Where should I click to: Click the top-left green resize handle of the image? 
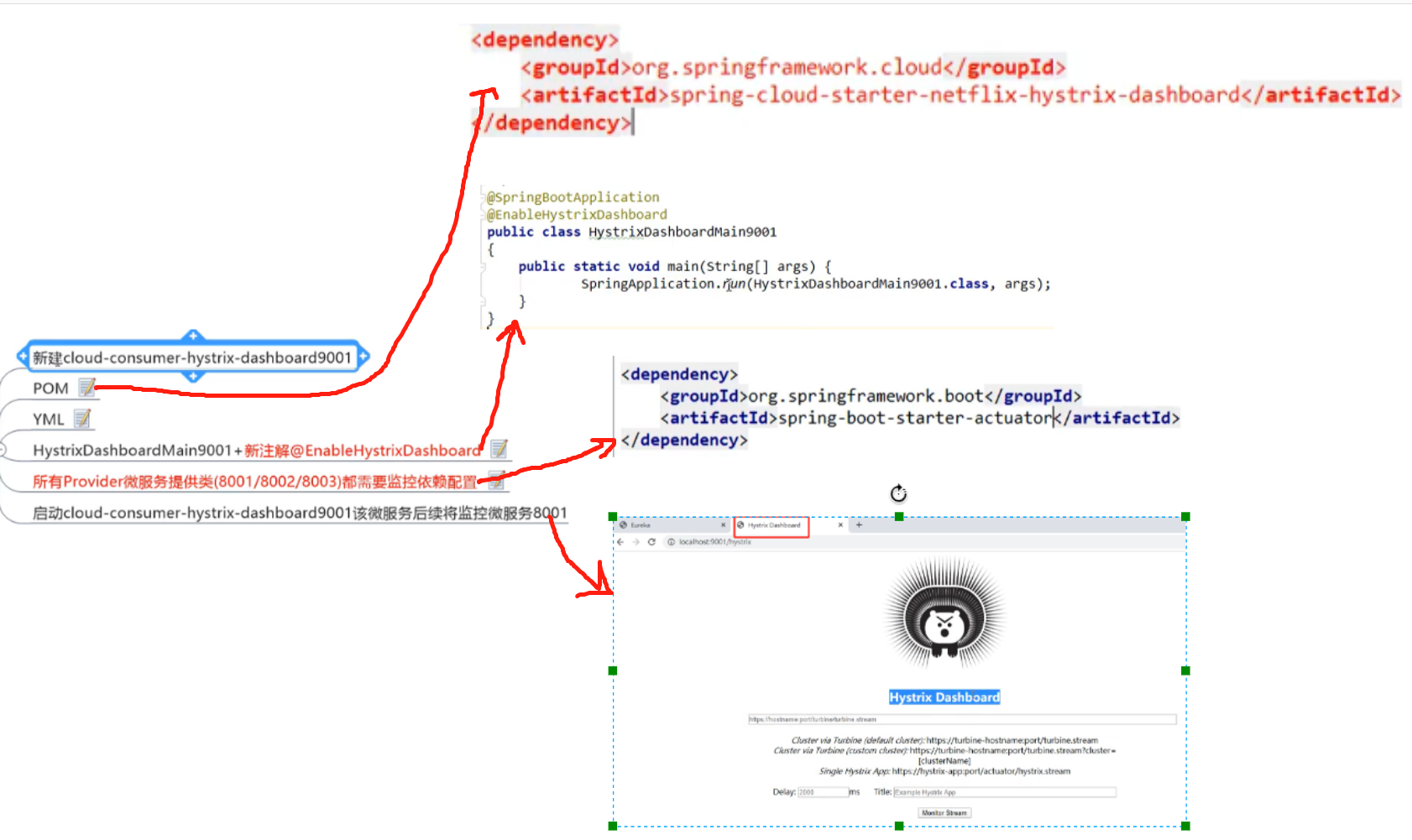tap(613, 517)
